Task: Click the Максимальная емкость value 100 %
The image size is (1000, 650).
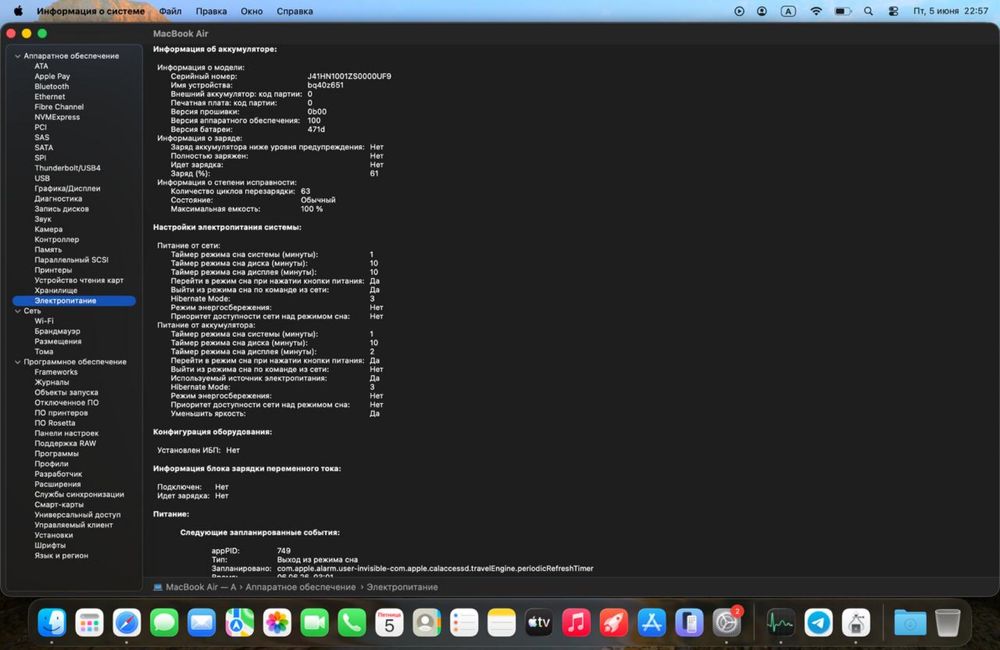Action: (312, 209)
